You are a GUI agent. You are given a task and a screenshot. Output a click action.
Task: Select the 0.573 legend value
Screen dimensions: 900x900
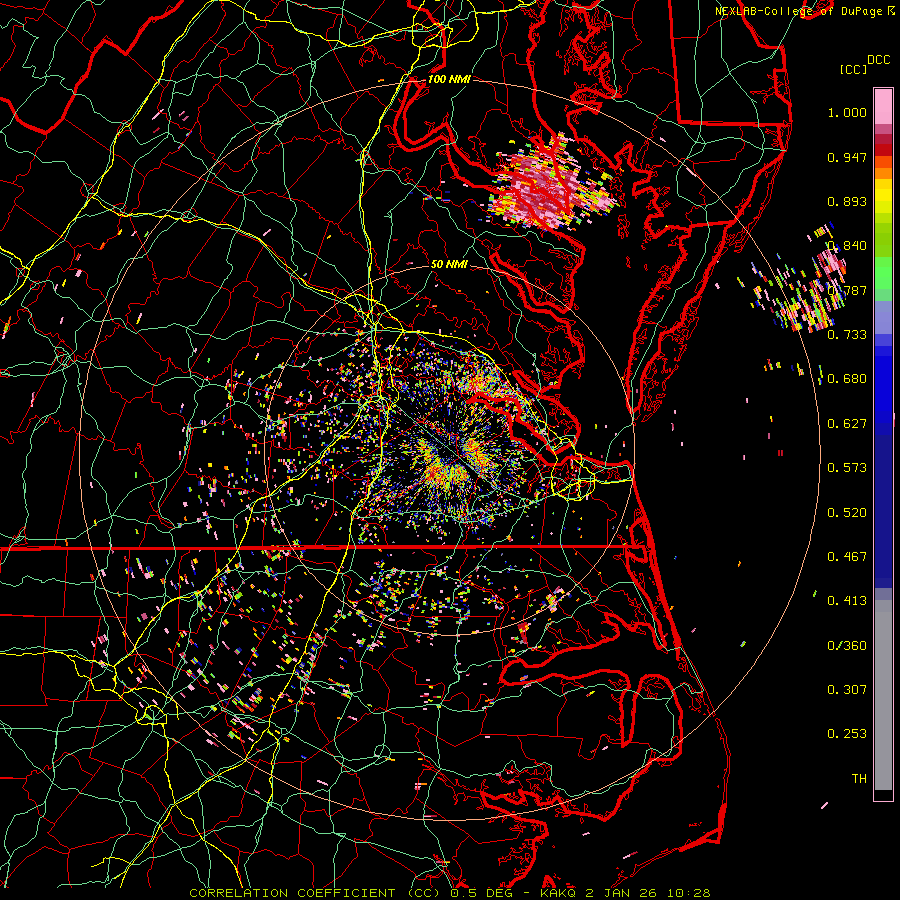[x=847, y=468]
